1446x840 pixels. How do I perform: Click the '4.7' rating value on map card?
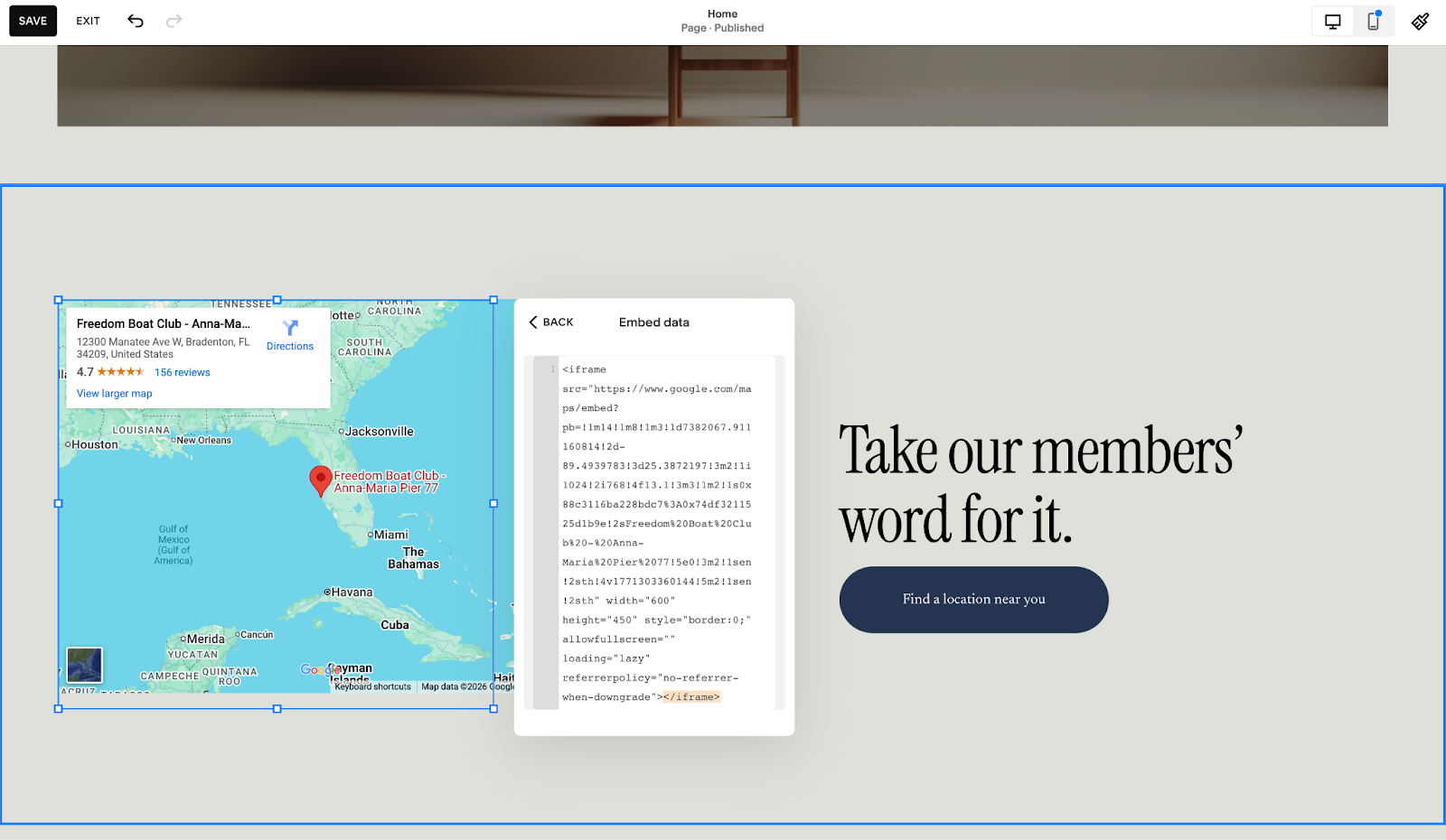[x=85, y=372]
